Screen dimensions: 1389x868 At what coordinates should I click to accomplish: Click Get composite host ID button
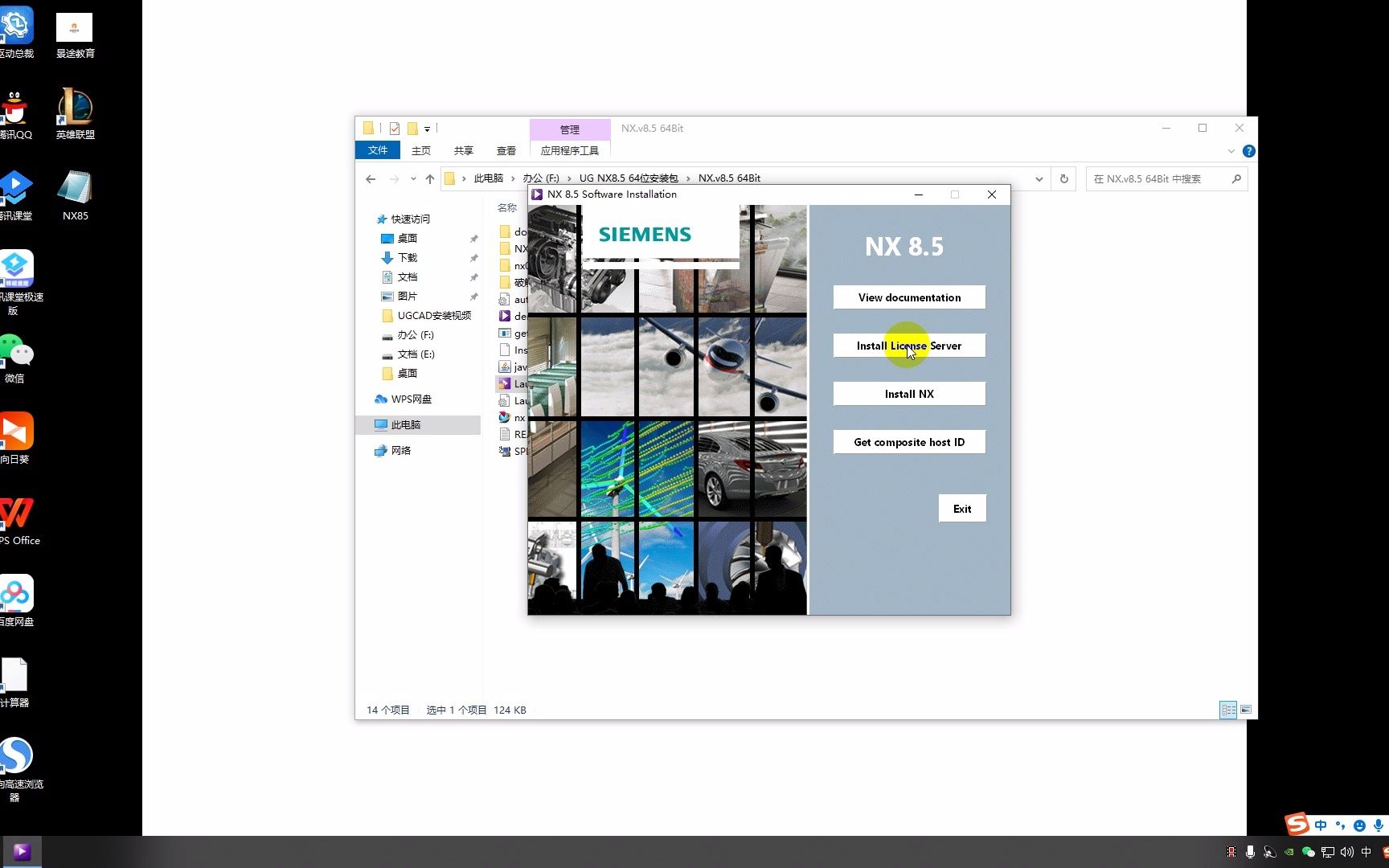click(x=909, y=442)
